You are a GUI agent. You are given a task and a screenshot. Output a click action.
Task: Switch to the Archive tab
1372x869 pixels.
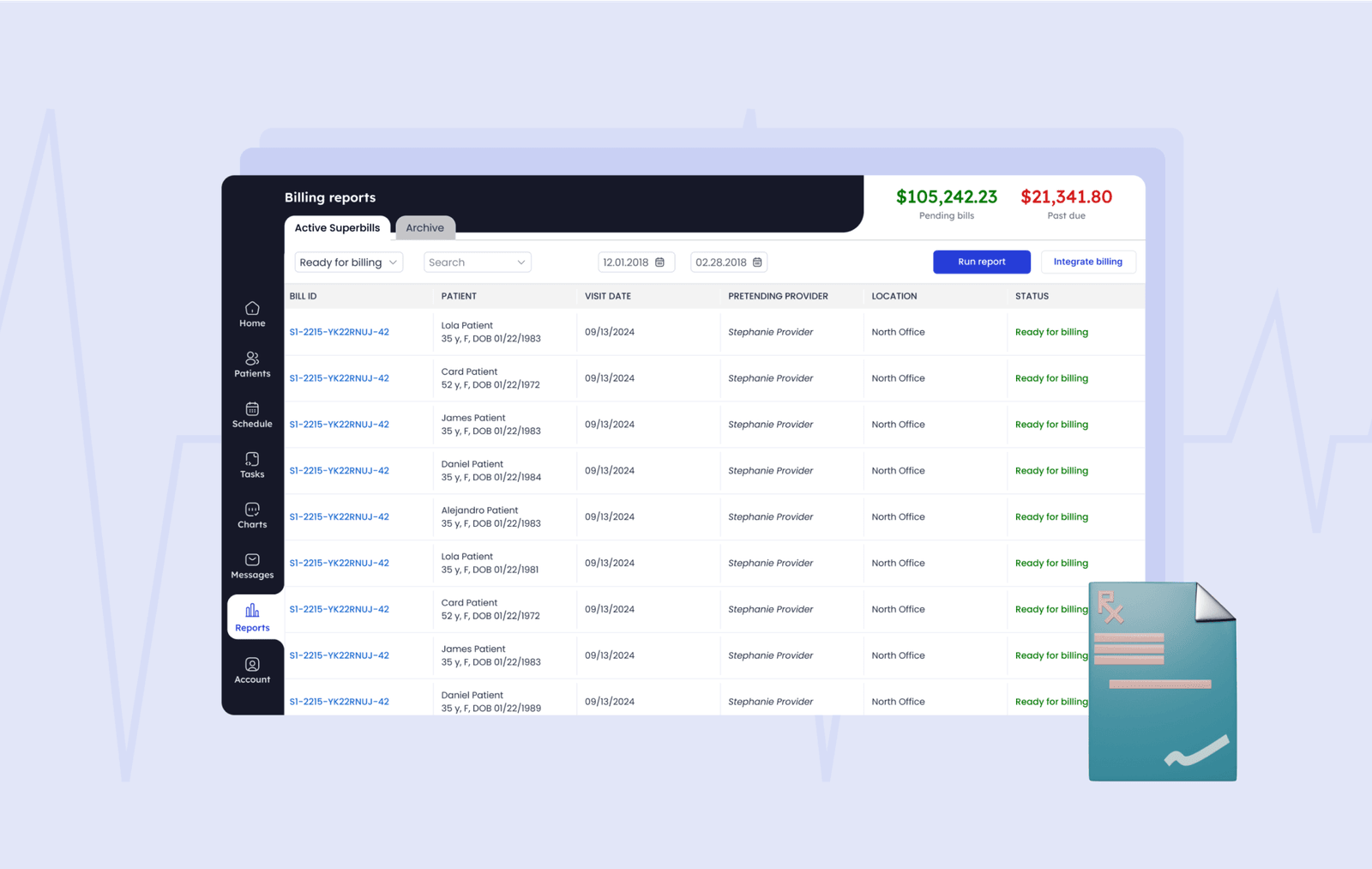pyautogui.click(x=425, y=228)
